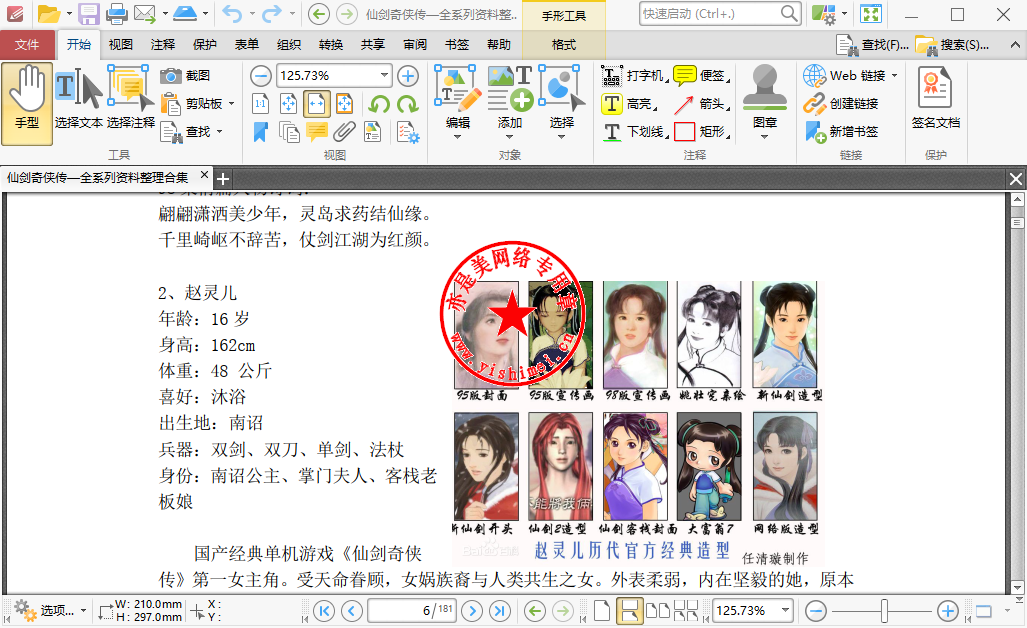The height and width of the screenshot is (628, 1027).
Task: Click the fit visible icon with the orange border
Action: [x=344, y=103]
